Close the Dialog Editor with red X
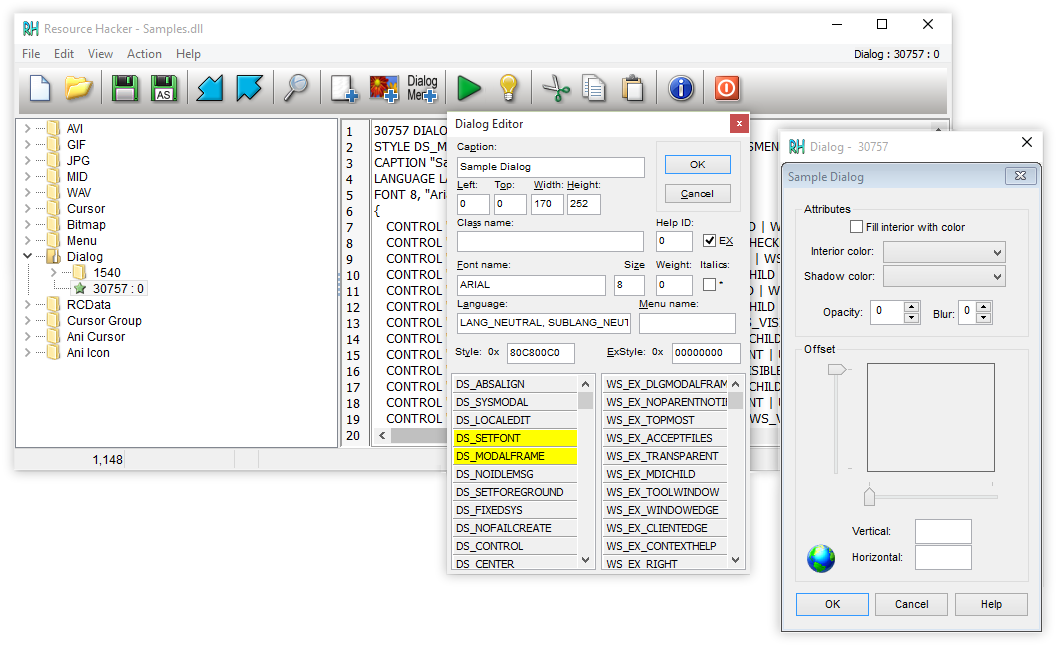This screenshot has height=645, width=1056. click(x=739, y=123)
